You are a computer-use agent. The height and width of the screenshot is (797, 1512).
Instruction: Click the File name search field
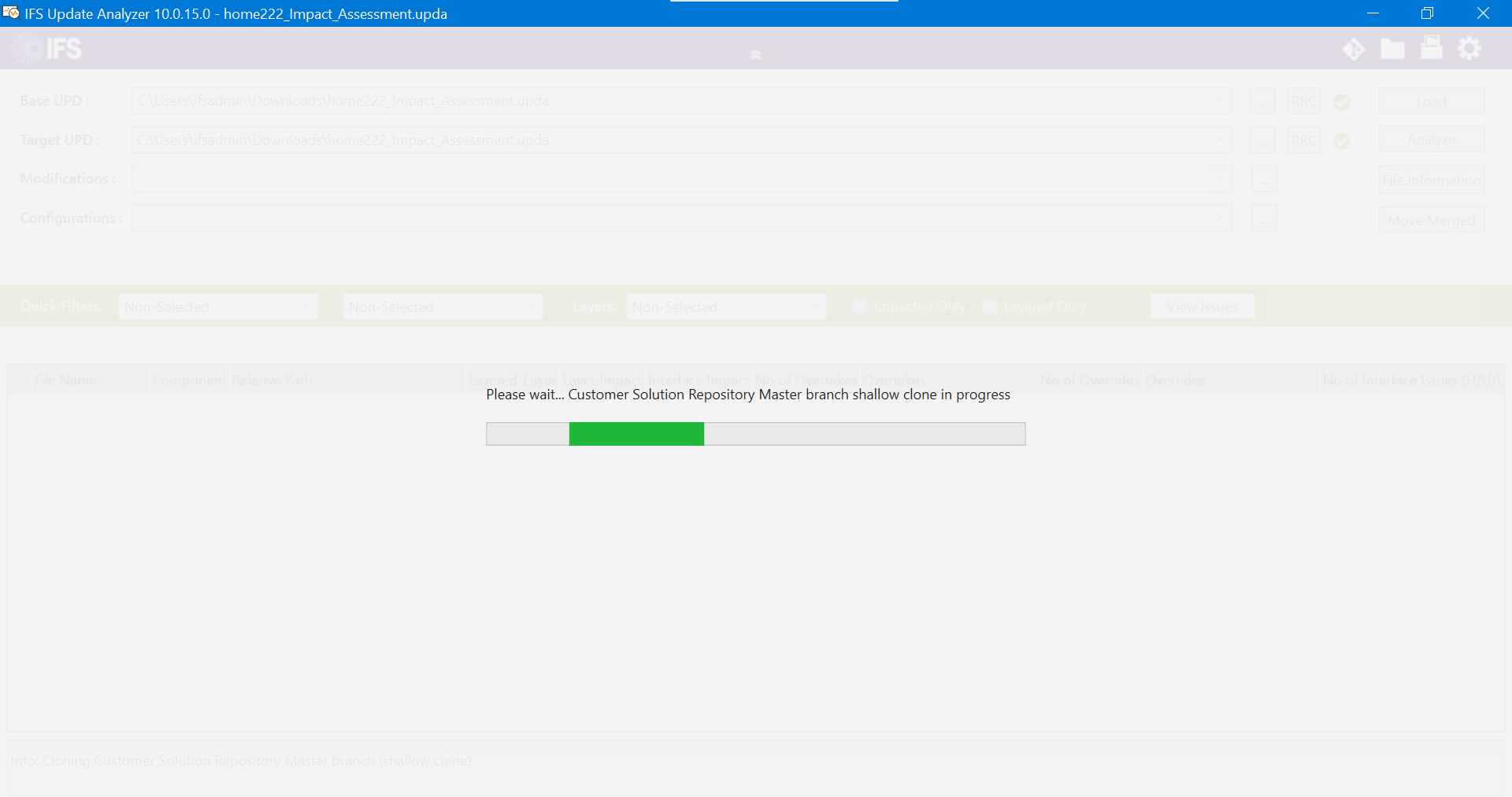pos(1372,306)
